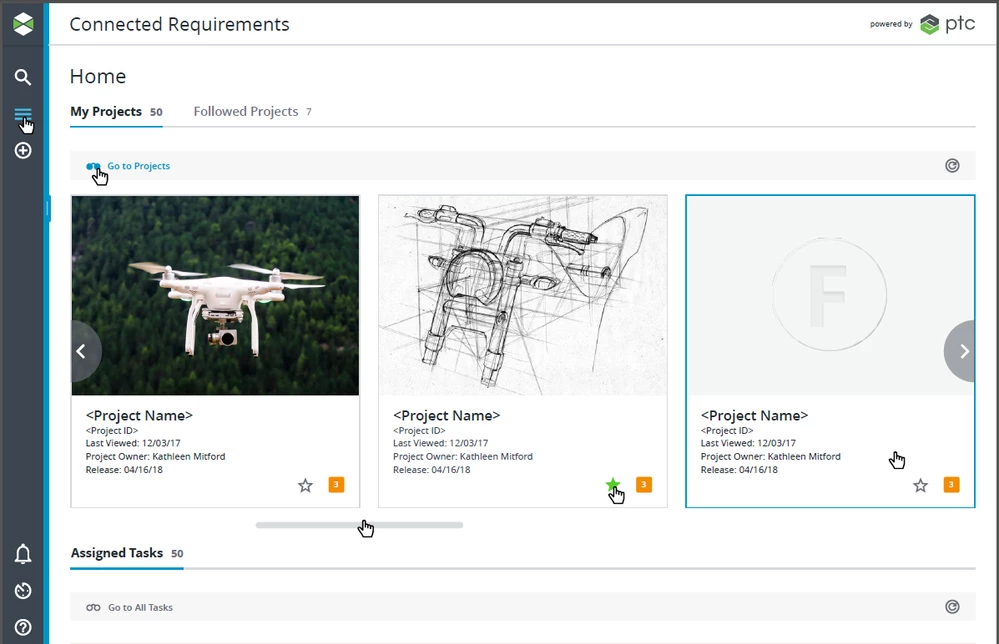Click the project carousel horizontal scrollbar
Image resolution: width=999 pixels, height=644 pixels.
coord(359,525)
